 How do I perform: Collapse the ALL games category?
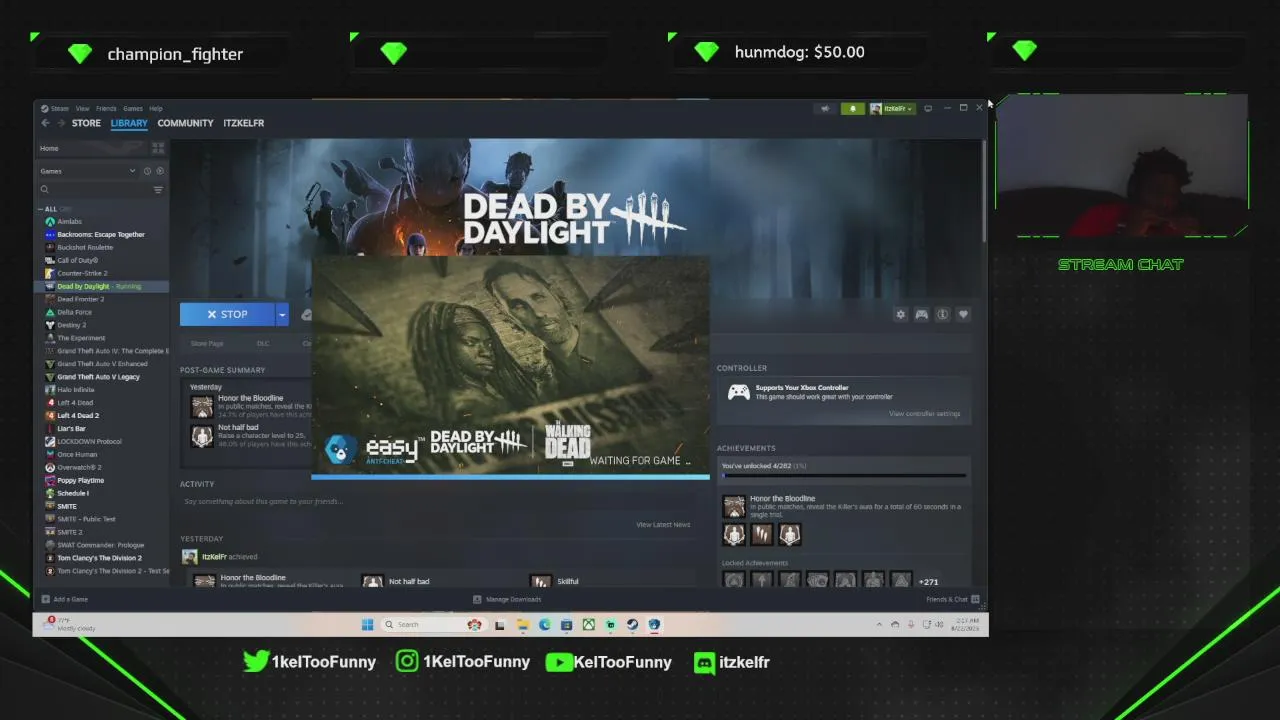[40, 209]
